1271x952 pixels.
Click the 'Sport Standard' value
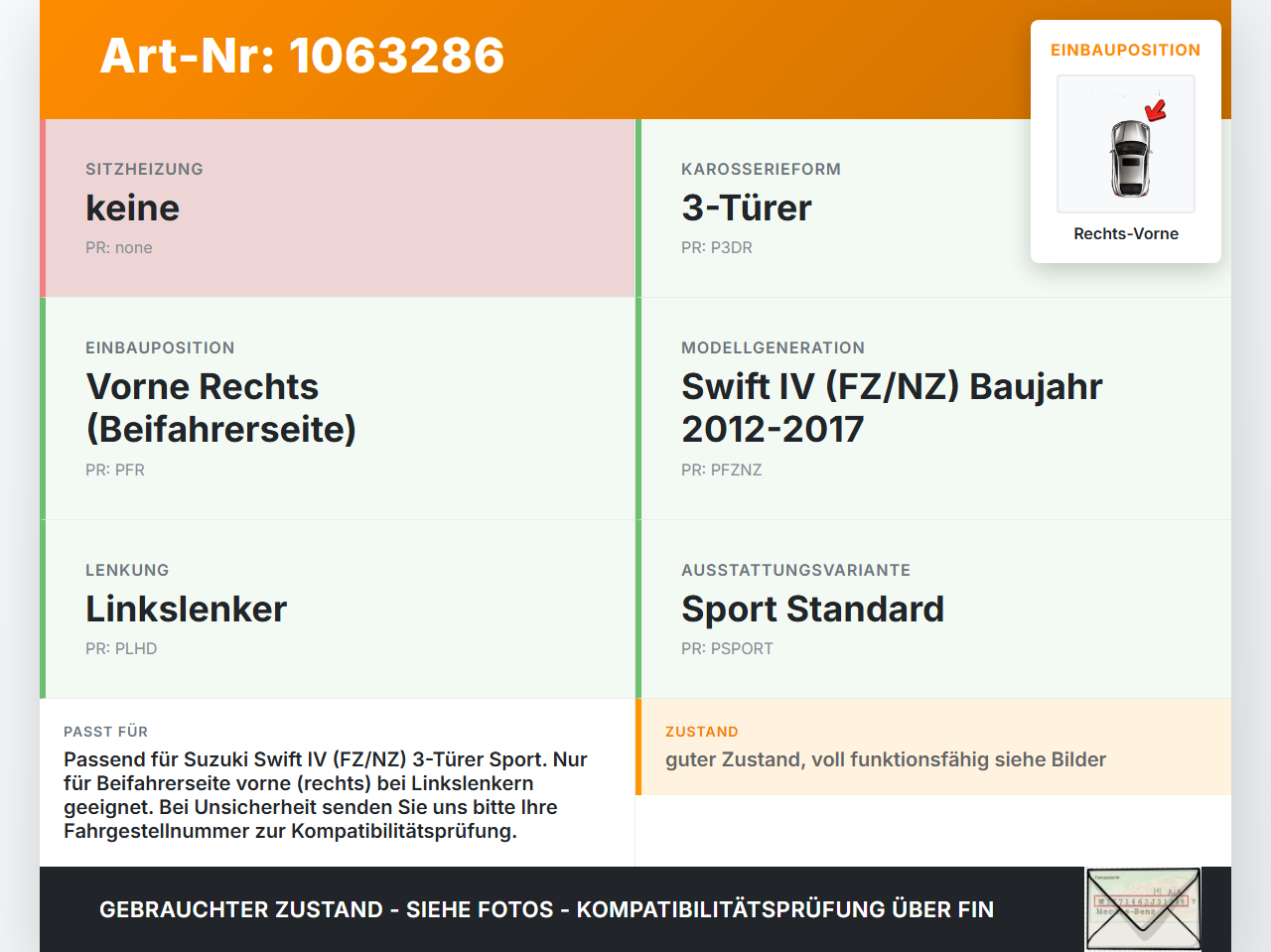pos(812,609)
